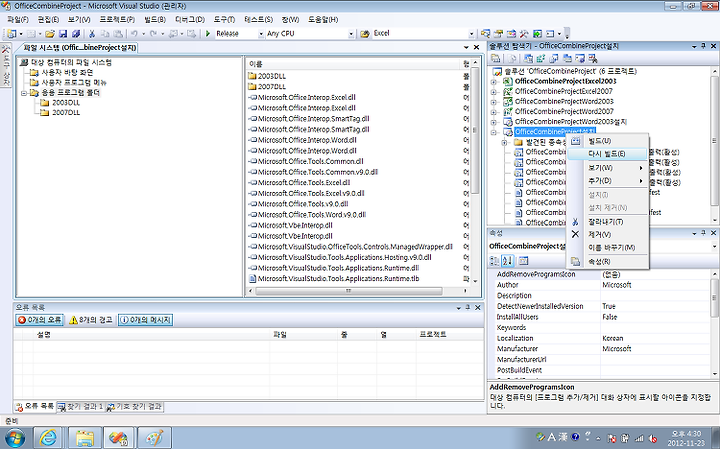
Task: Choose 이름 바꾸기(M) in context menu
Action: [607, 247]
